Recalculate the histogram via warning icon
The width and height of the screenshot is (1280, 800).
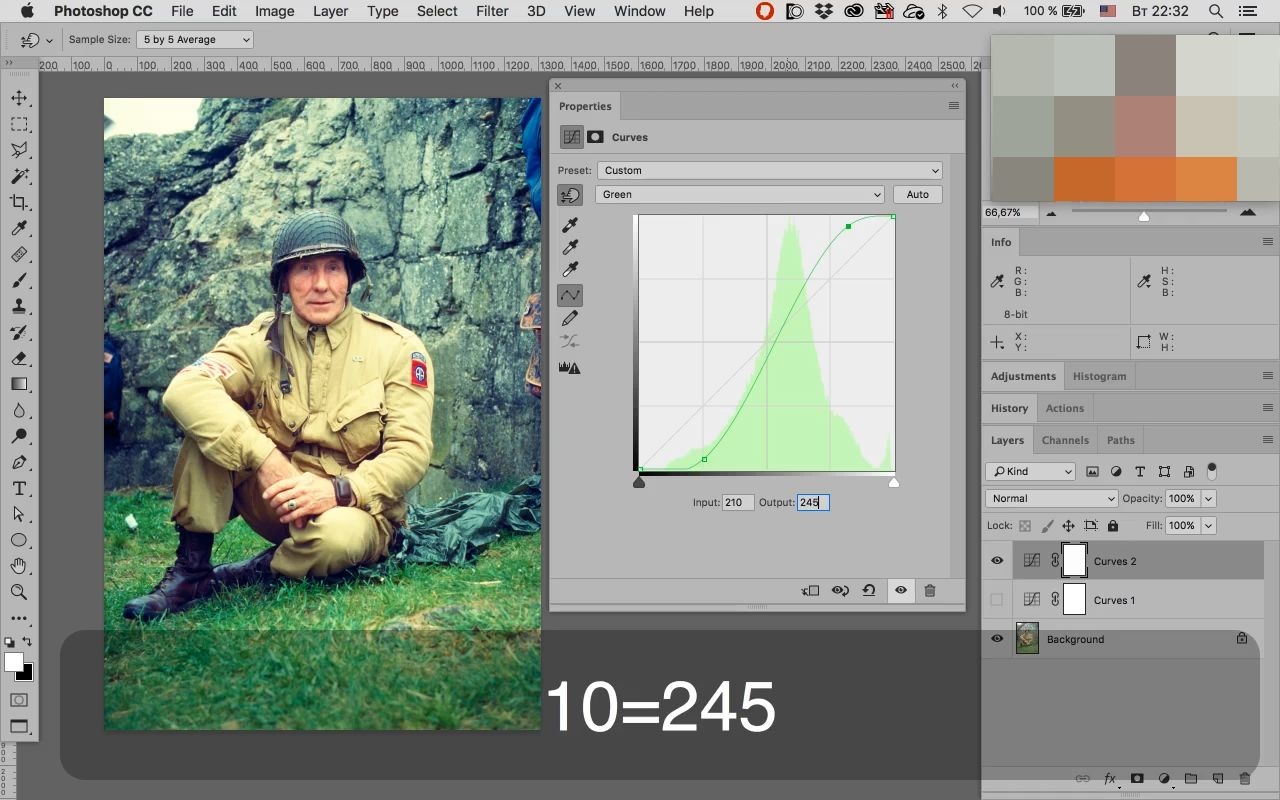[570, 367]
